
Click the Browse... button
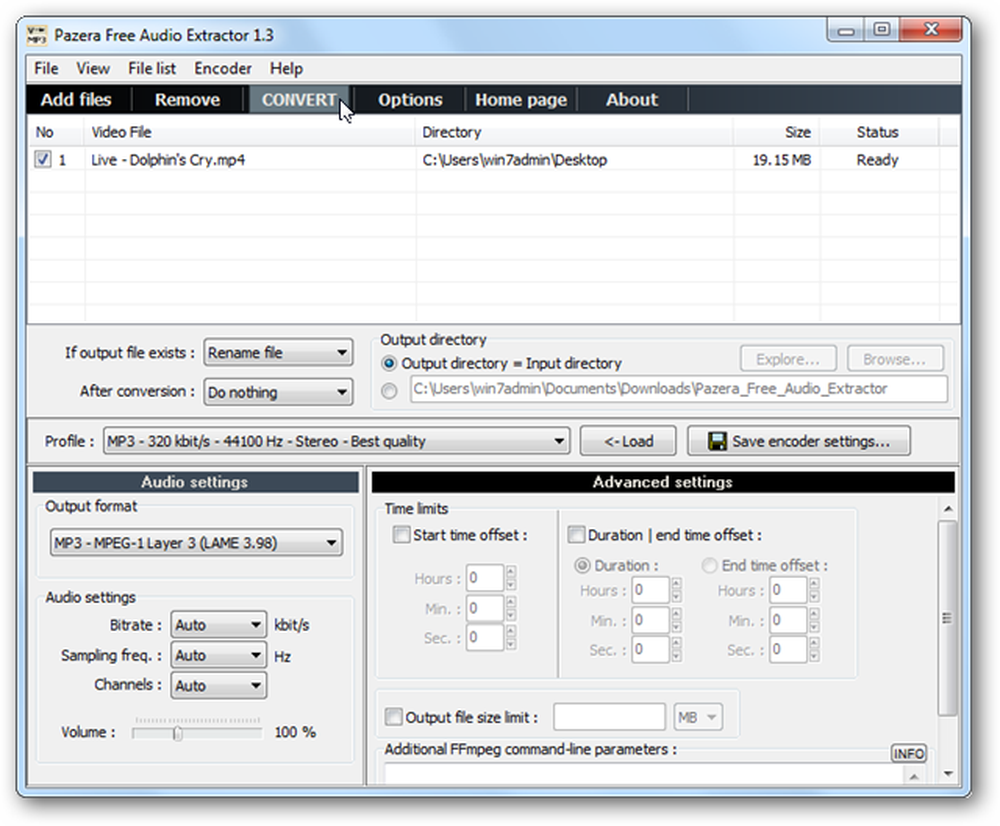[x=895, y=359]
